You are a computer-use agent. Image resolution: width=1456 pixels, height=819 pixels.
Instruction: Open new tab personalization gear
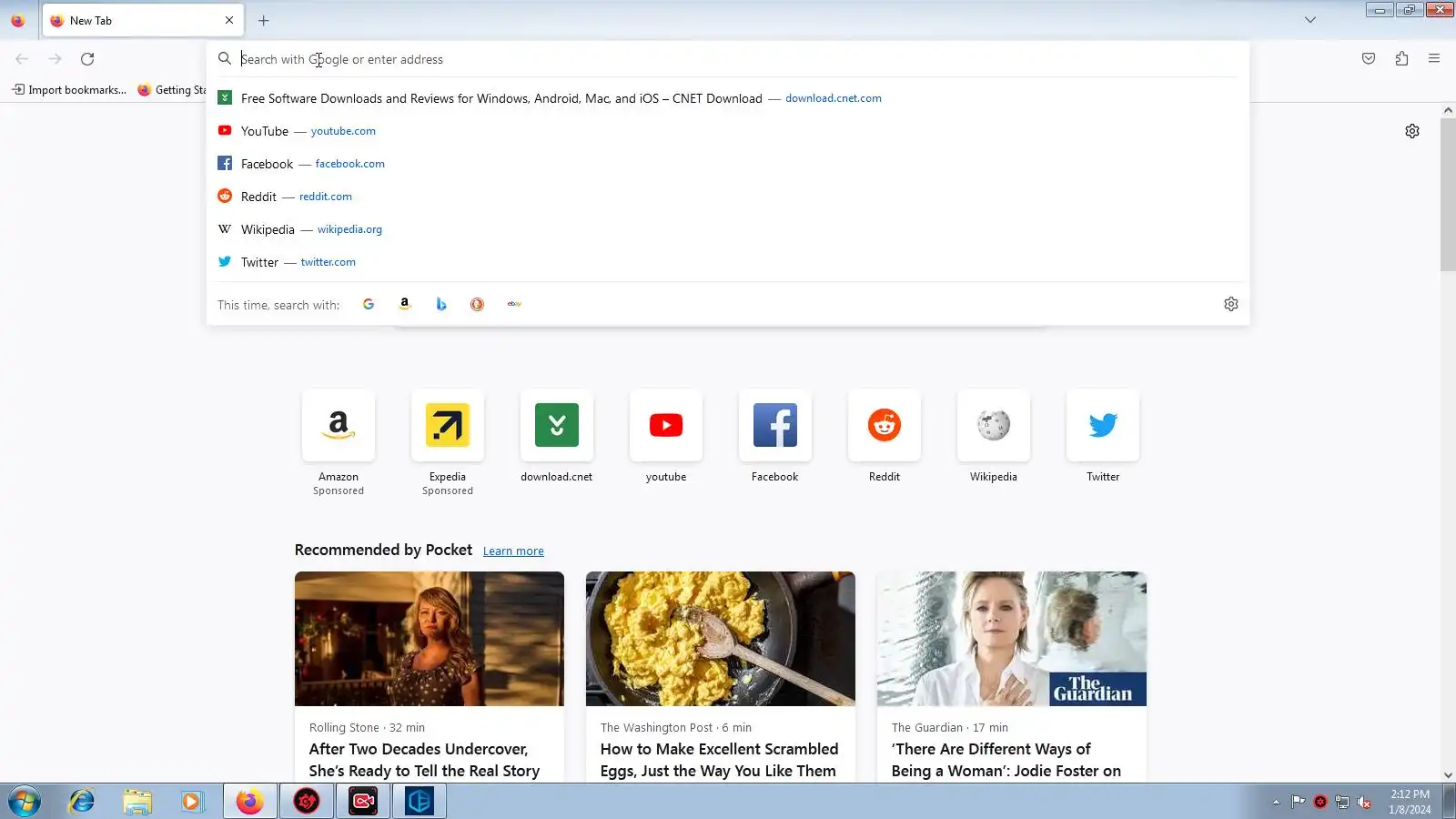tap(1412, 131)
